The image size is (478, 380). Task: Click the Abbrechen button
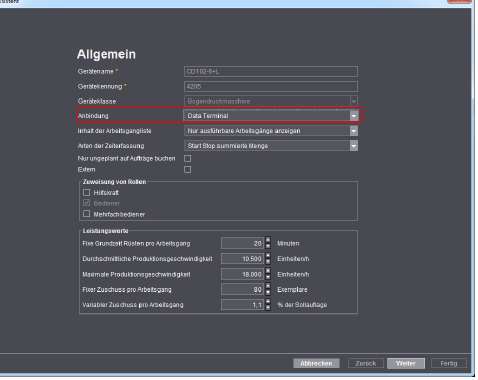(x=316, y=363)
